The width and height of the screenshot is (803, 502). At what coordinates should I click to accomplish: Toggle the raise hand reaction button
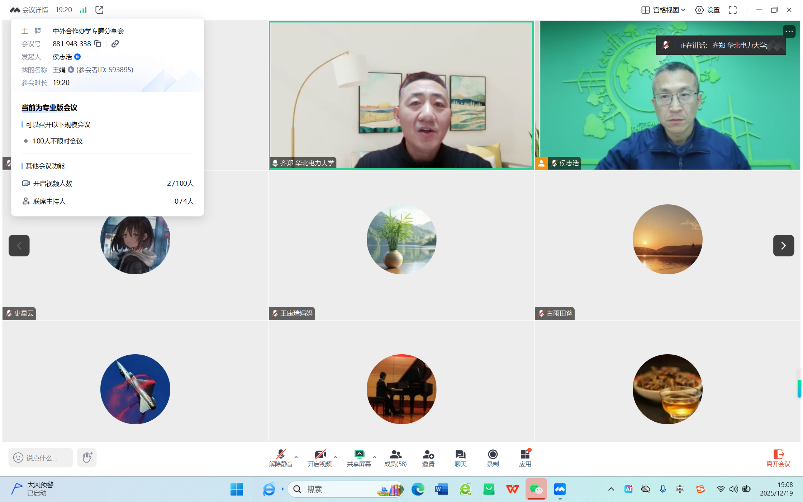pyautogui.click(x=88, y=457)
